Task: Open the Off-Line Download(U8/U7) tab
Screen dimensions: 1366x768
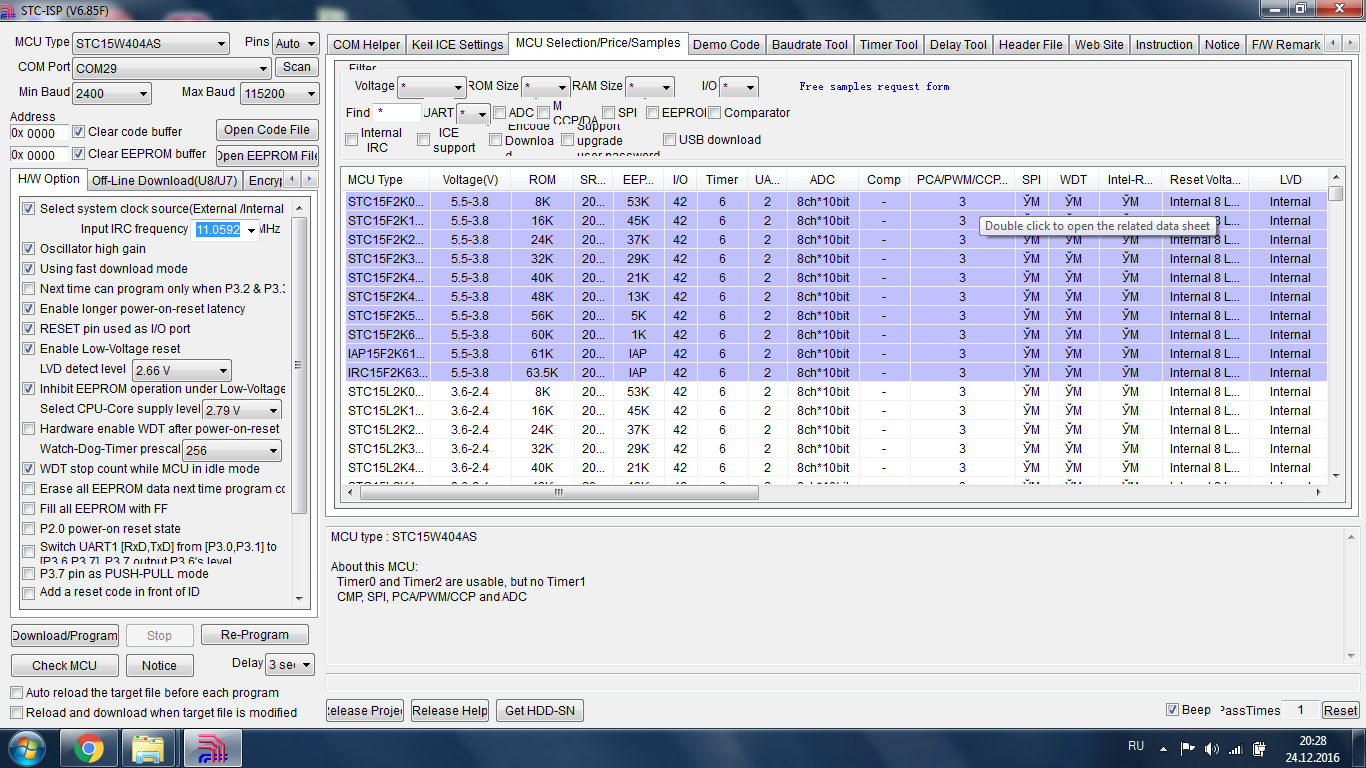Action: pyautogui.click(x=165, y=181)
